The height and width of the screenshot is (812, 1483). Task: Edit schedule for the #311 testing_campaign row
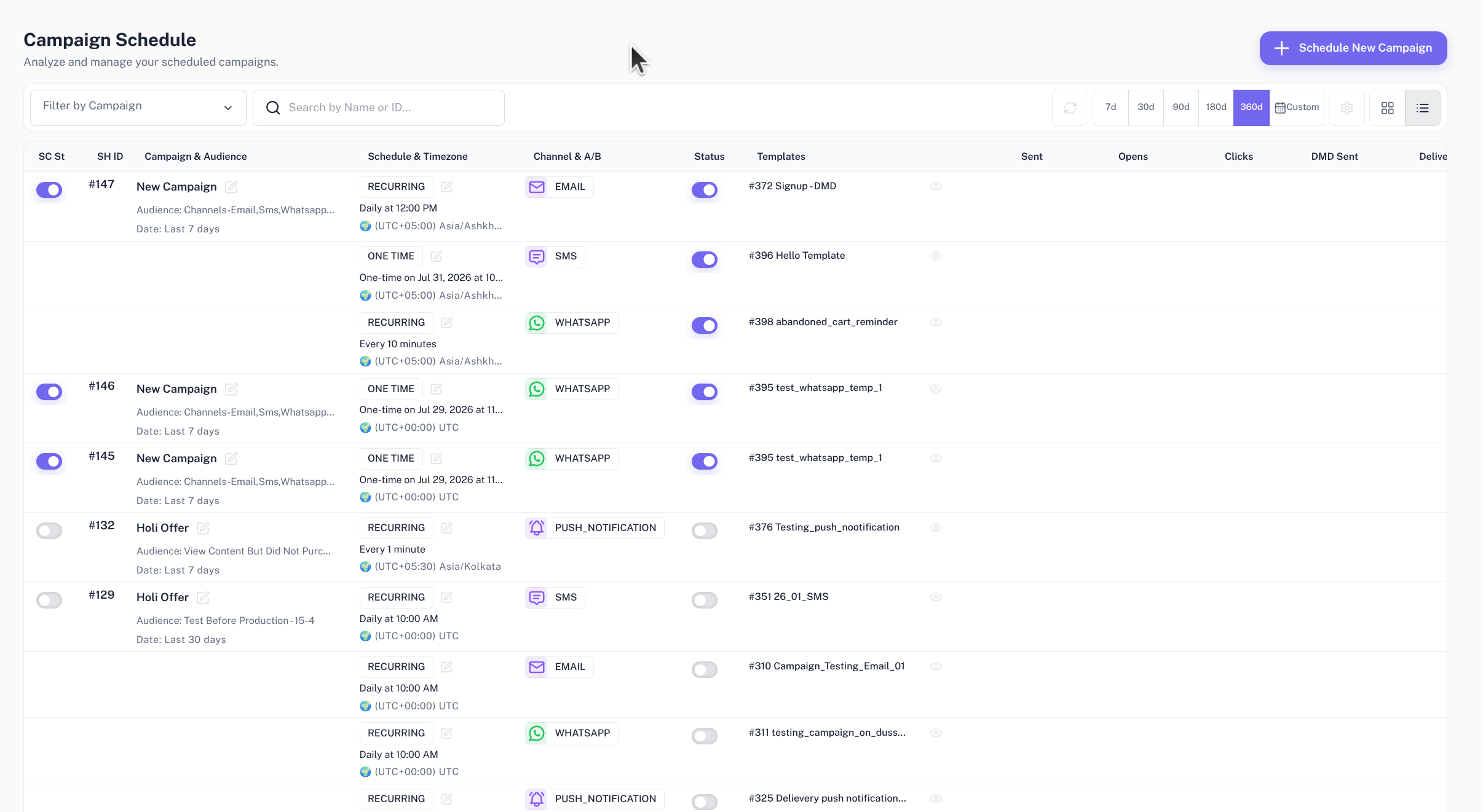tap(447, 733)
